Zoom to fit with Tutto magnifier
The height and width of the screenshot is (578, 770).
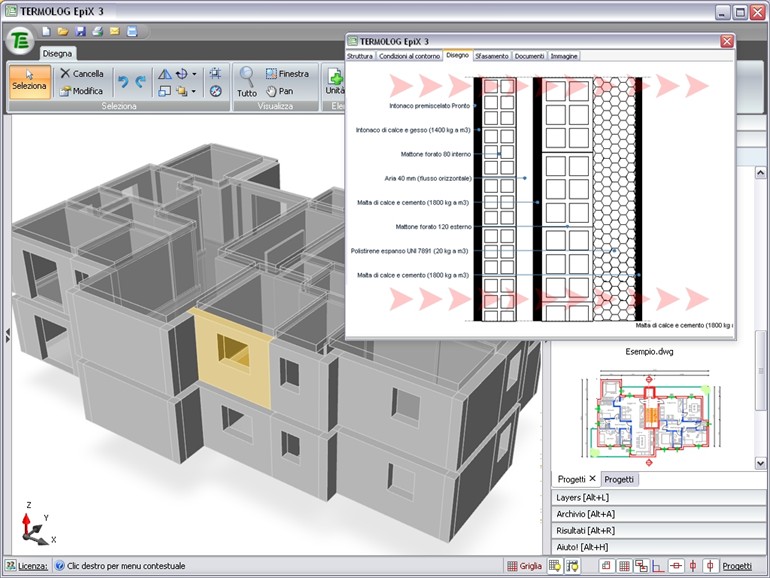246,80
